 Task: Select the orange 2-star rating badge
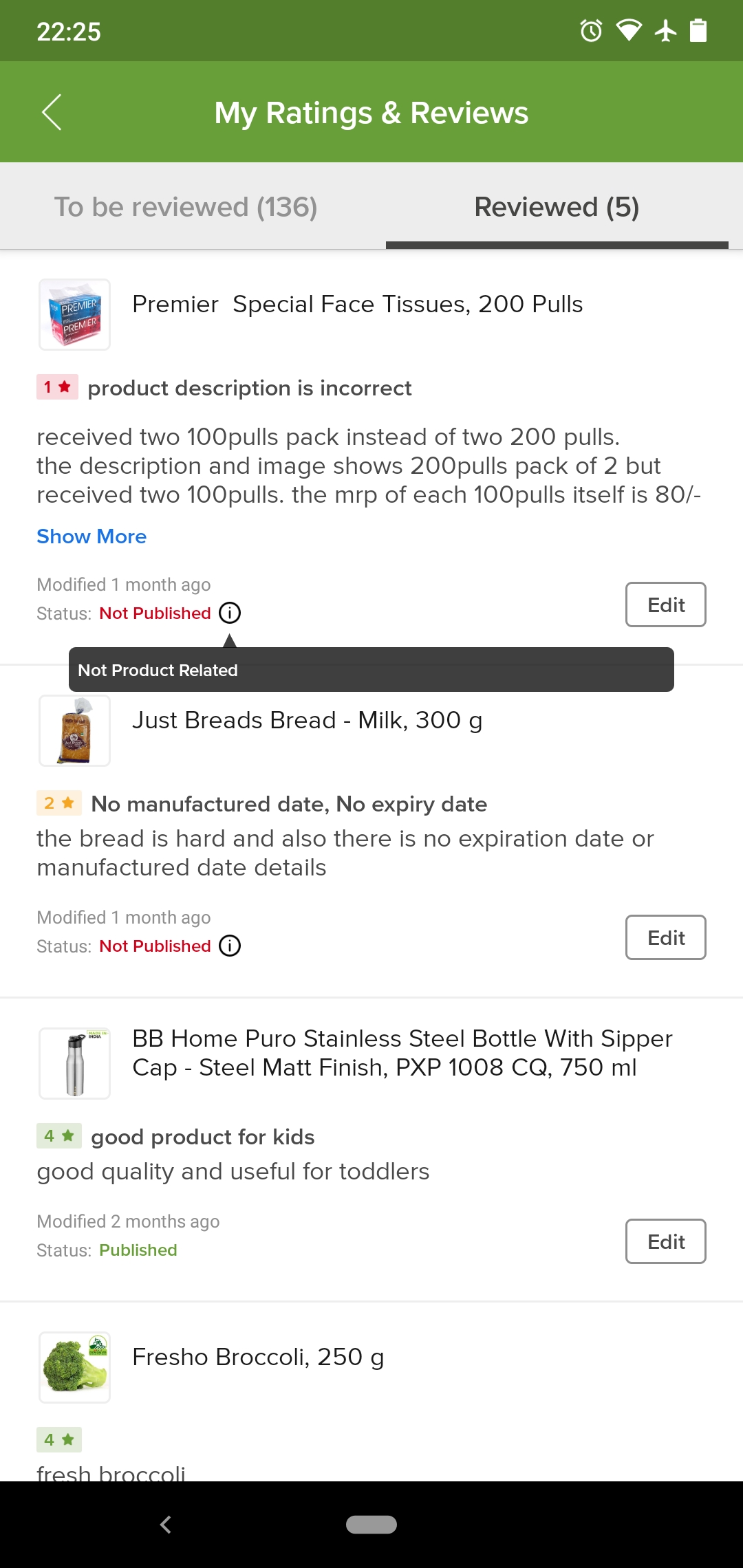(x=58, y=803)
